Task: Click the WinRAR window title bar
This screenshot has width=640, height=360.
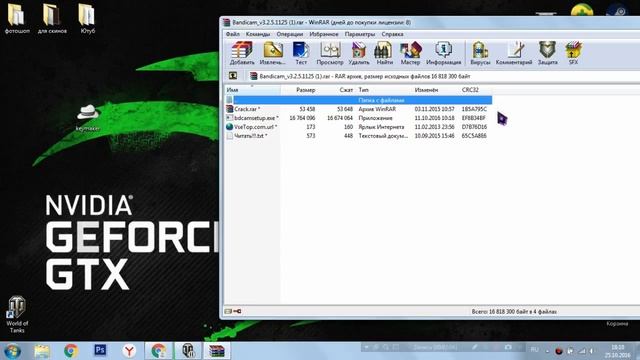Action: 430,22
